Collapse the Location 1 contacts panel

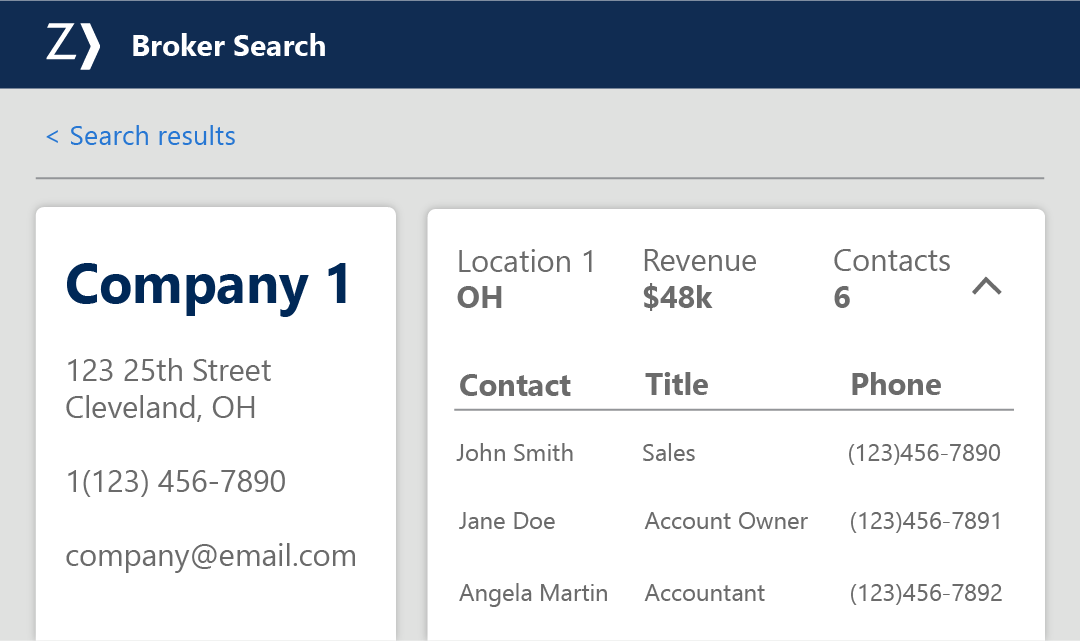(x=986, y=286)
